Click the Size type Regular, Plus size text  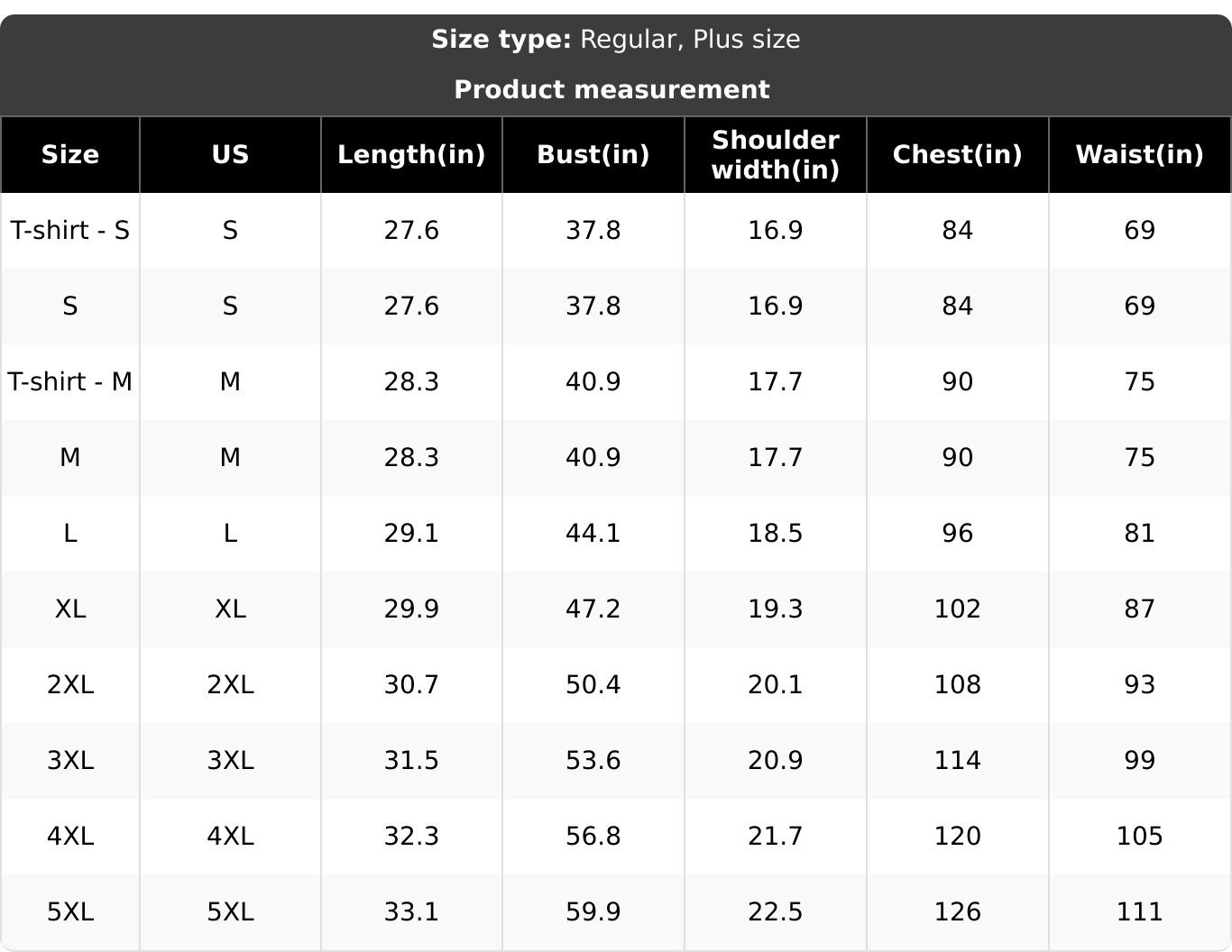tap(615, 39)
